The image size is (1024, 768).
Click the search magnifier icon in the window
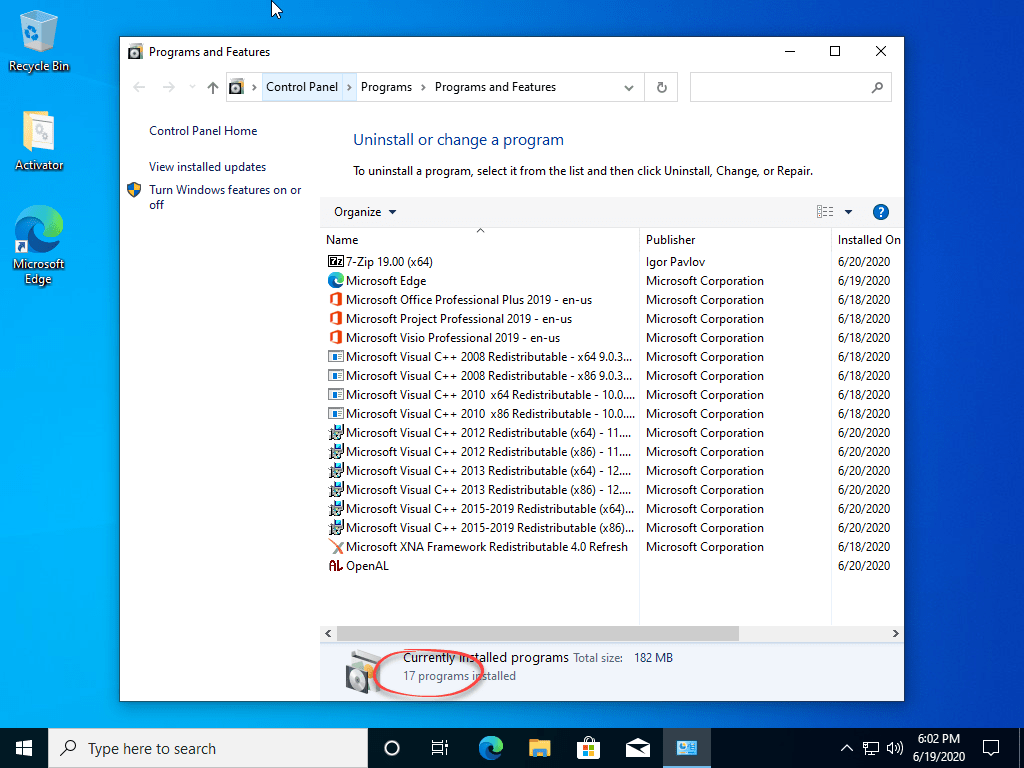pos(877,88)
